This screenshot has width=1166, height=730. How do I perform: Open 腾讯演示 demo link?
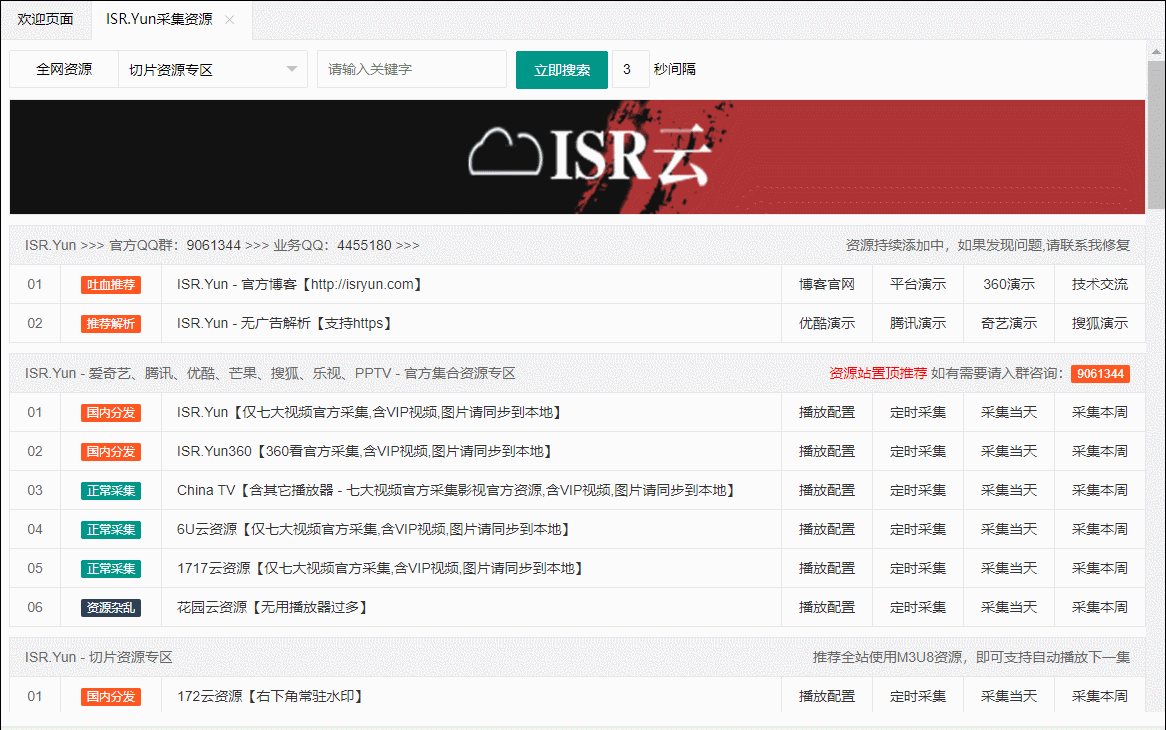[917, 324]
